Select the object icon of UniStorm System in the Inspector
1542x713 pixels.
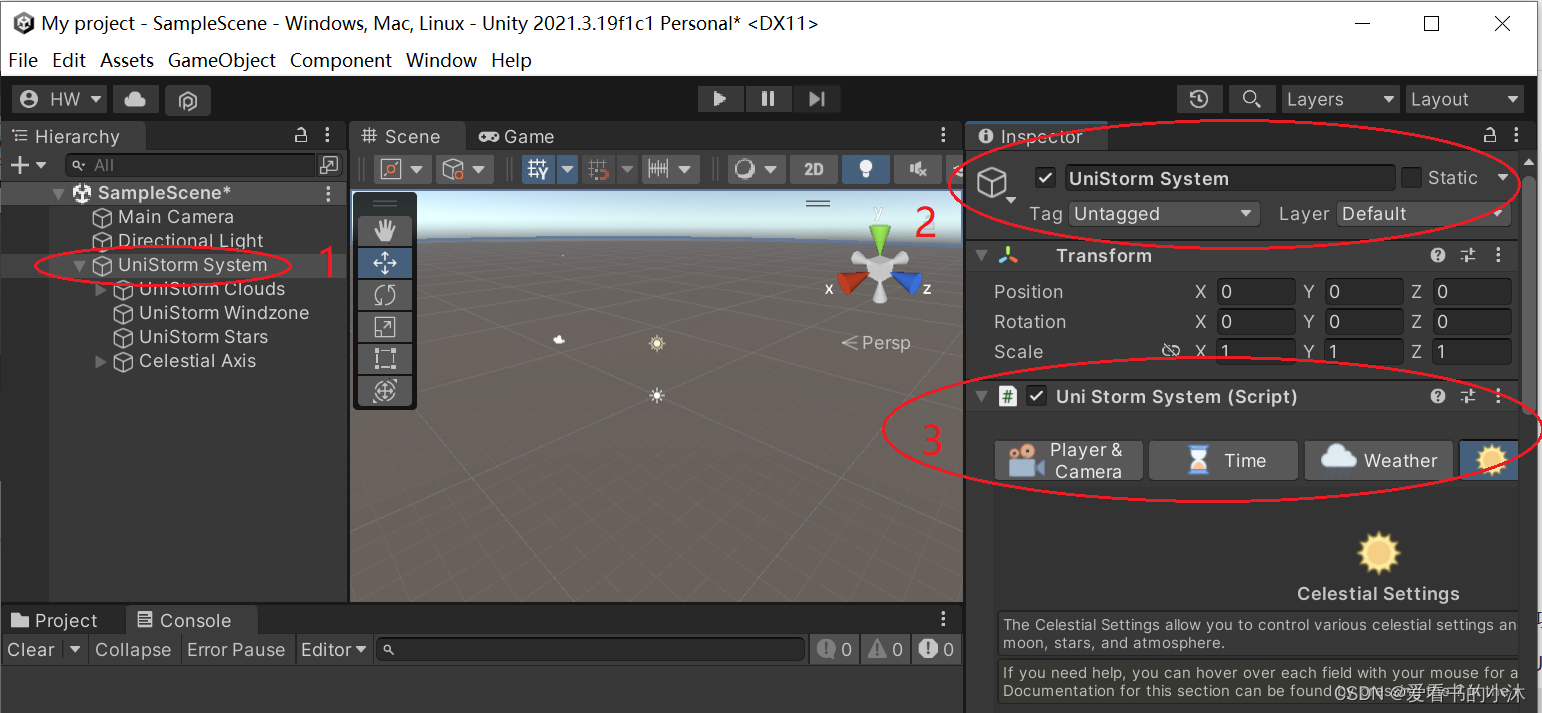click(991, 183)
